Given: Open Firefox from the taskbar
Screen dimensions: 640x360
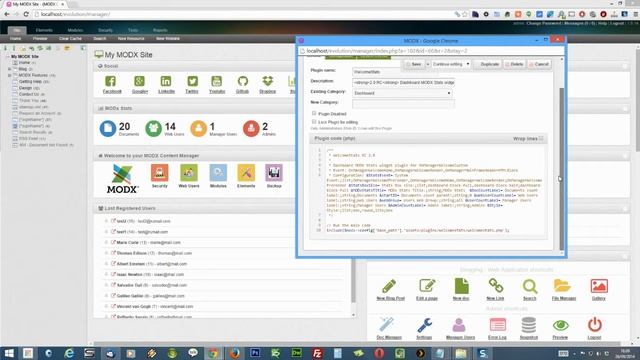Looking at the screenshot, I should (234, 353).
